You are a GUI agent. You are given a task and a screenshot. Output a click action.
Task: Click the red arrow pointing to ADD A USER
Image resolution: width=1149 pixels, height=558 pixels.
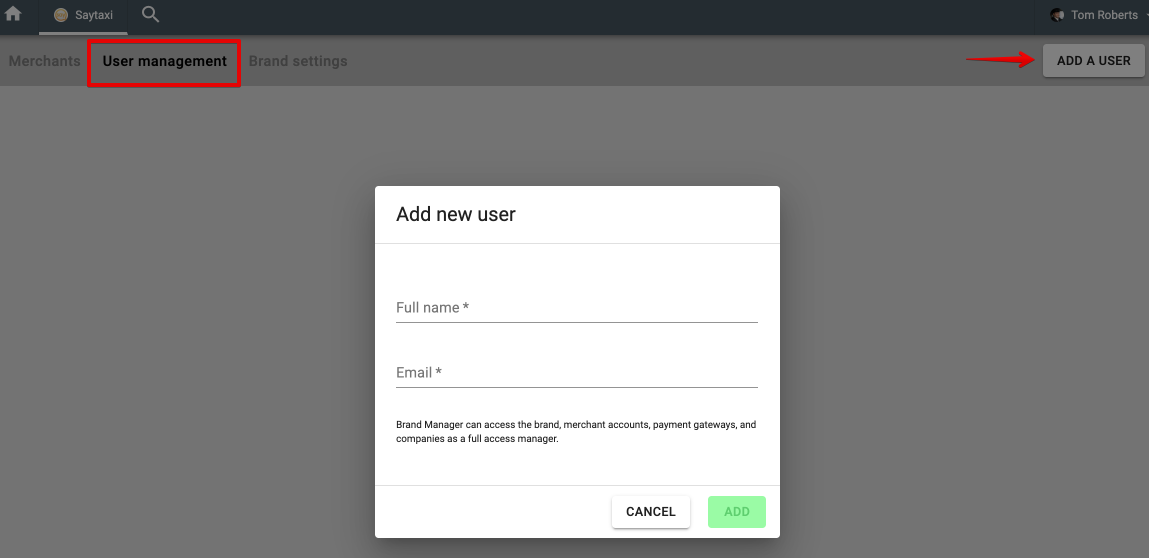point(1000,60)
